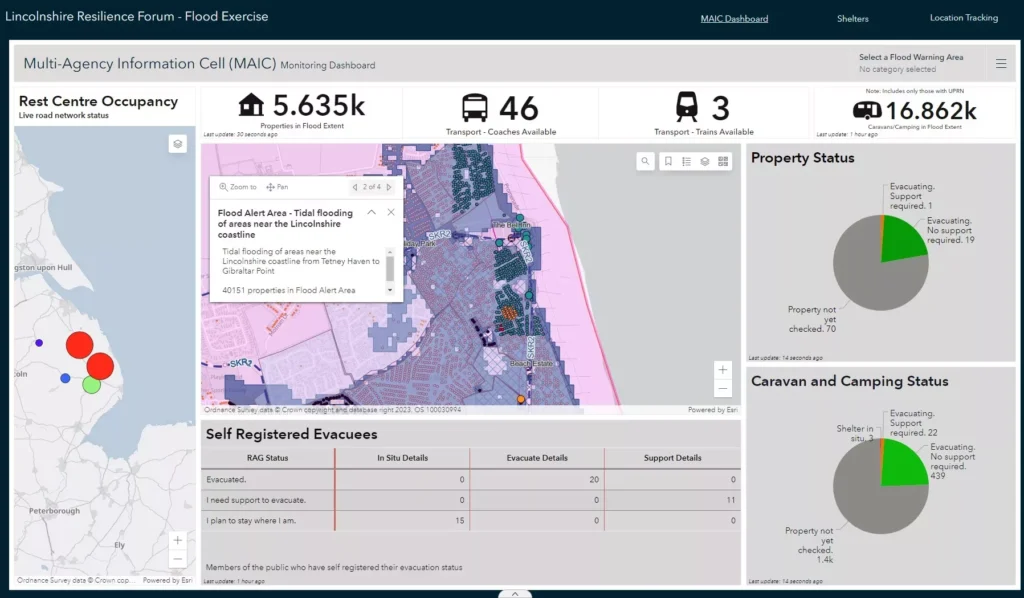Go to next popup feature arrow
Viewport: 1024px width, 598px height.
389,187
